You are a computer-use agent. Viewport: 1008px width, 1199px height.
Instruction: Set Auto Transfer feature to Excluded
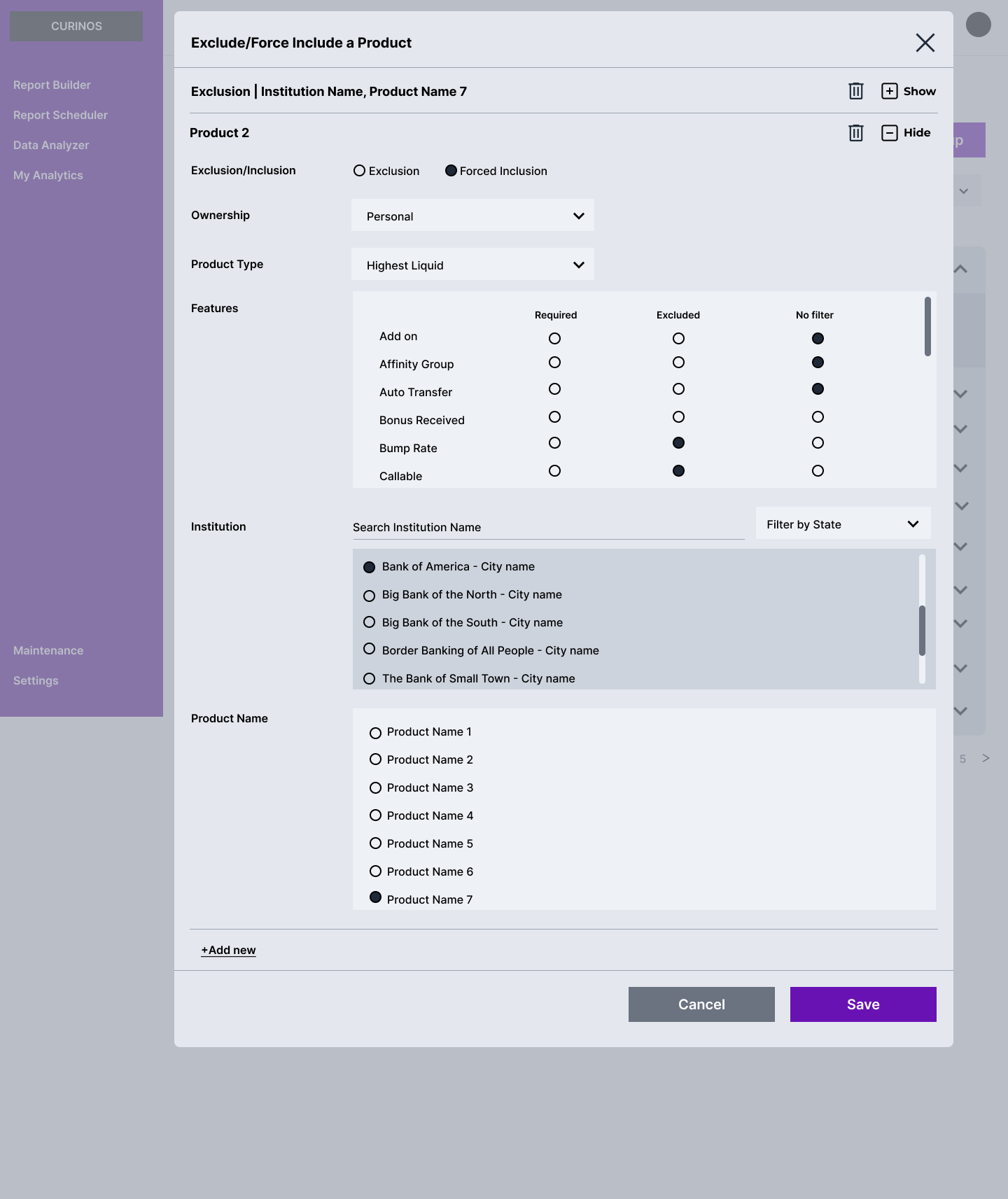(x=678, y=389)
